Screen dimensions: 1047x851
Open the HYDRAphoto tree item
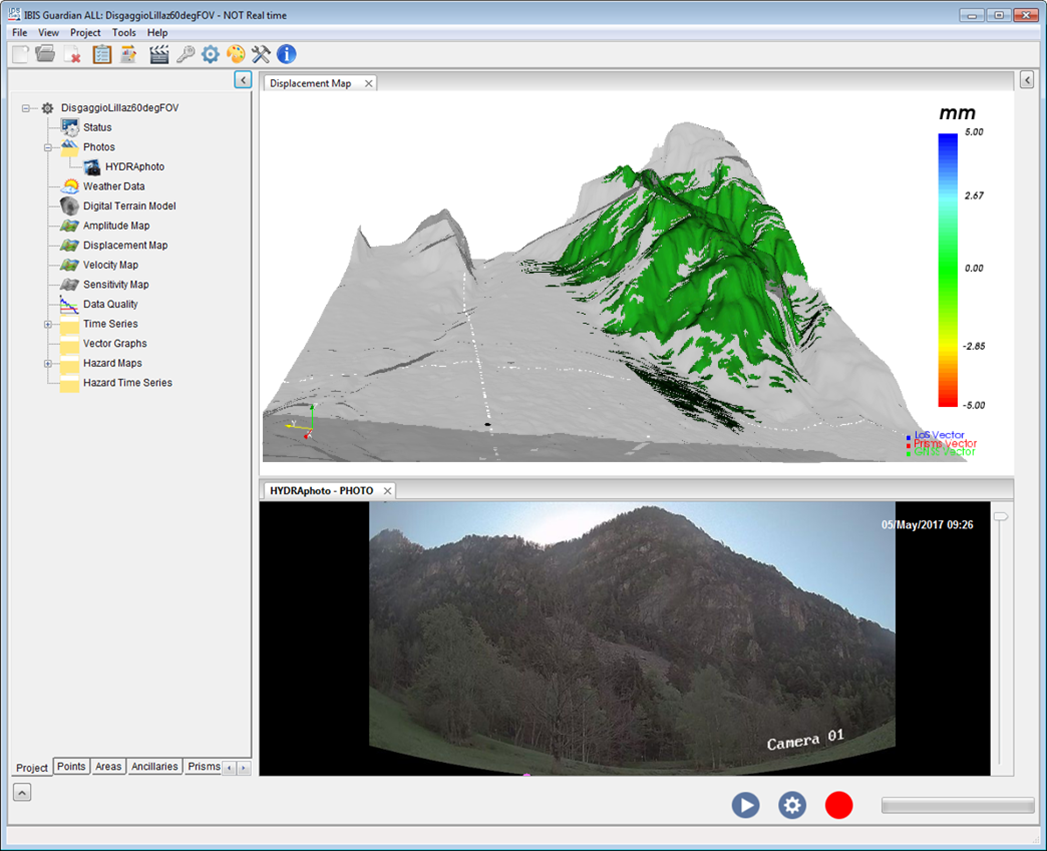[x=134, y=166]
